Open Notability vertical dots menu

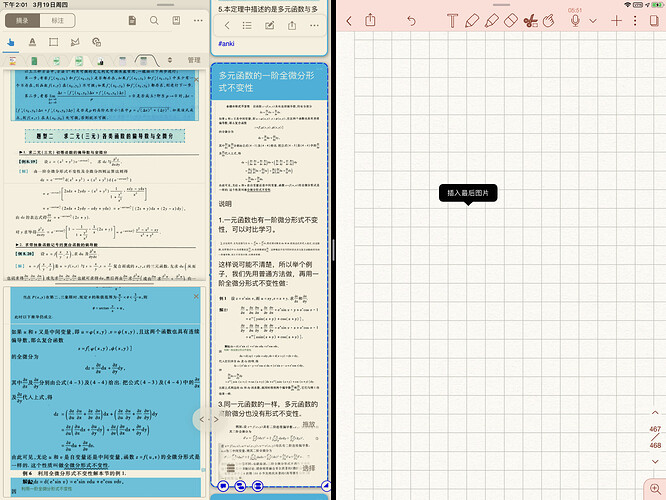(x=635, y=21)
